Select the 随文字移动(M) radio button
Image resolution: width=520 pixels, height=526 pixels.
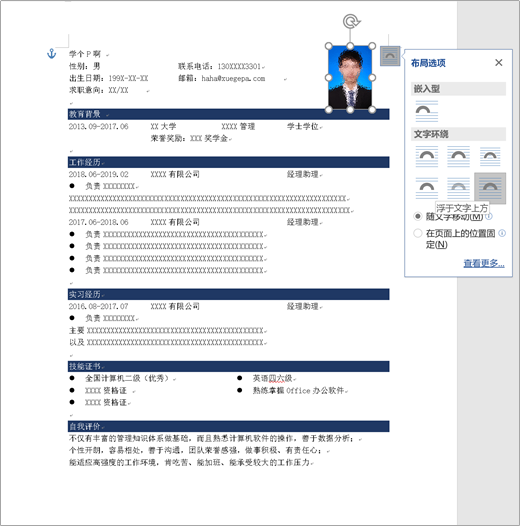[417, 216]
